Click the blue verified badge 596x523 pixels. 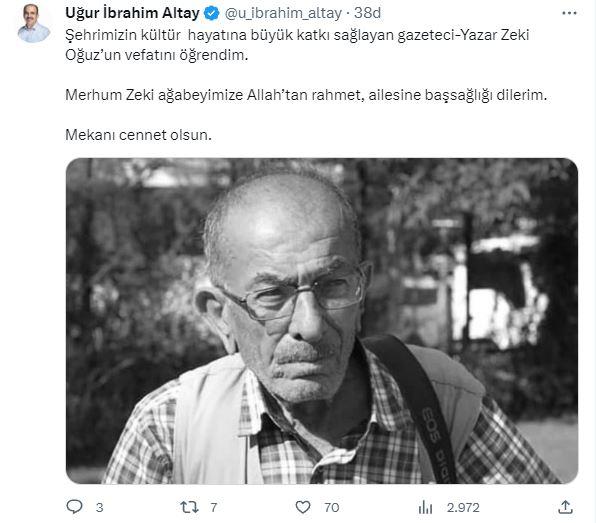click(211, 14)
